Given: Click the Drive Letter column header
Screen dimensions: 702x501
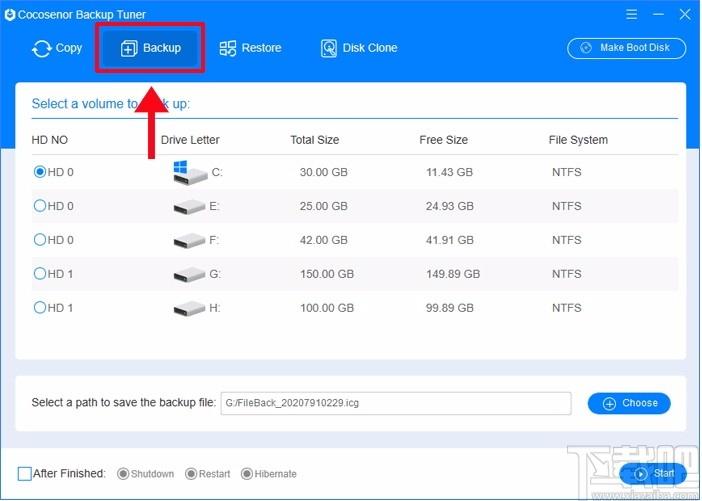Looking at the screenshot, I should coord(190,140).
